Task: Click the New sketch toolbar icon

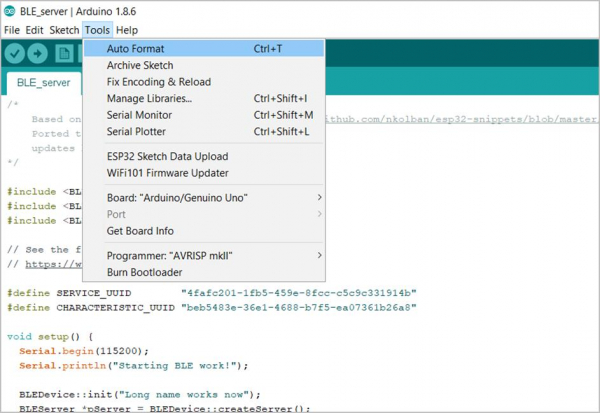Action: point(63,53)
